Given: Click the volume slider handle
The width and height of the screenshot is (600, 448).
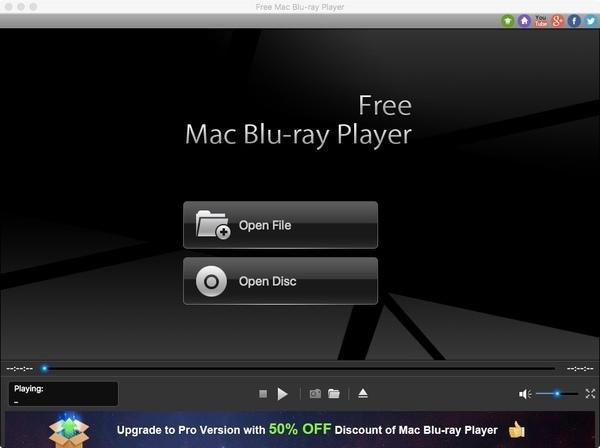Looking at the screenshot, I should pos(558,393).
